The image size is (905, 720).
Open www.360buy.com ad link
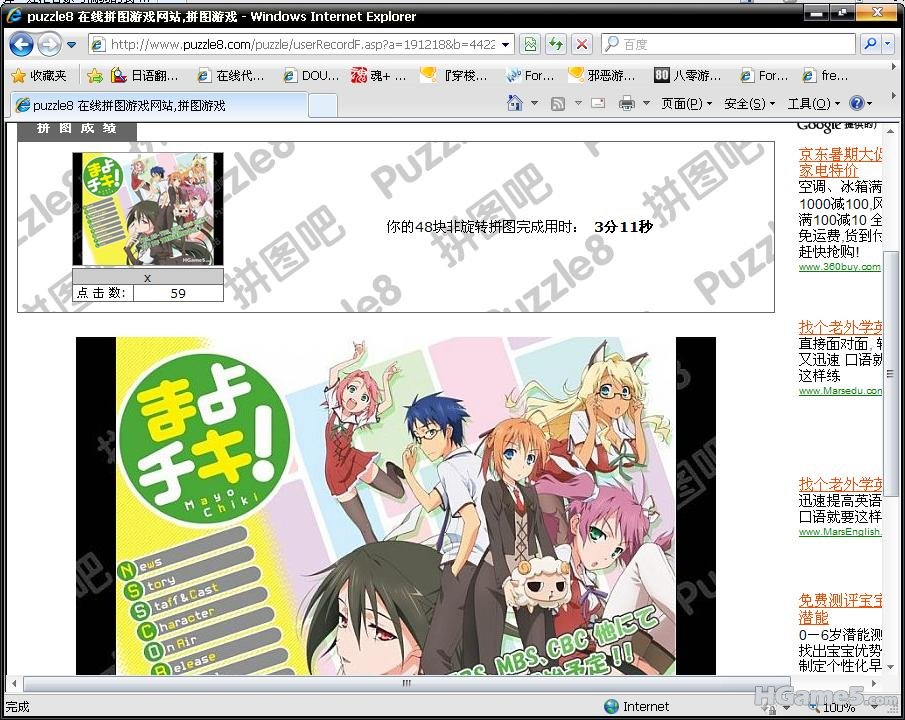pyautogui.click(x=840, y=267)
